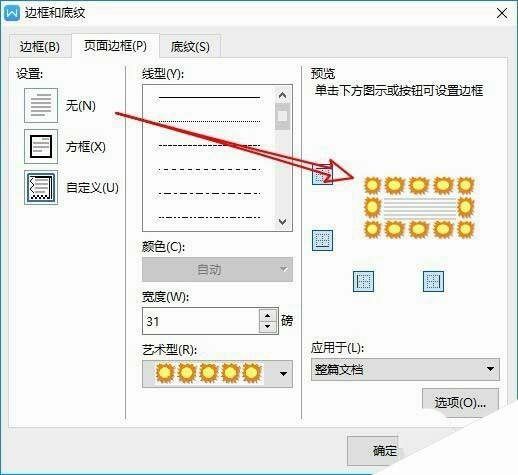Click the line style list scroll-up arrow
518x475 pixels.
(x=282, y=95)
